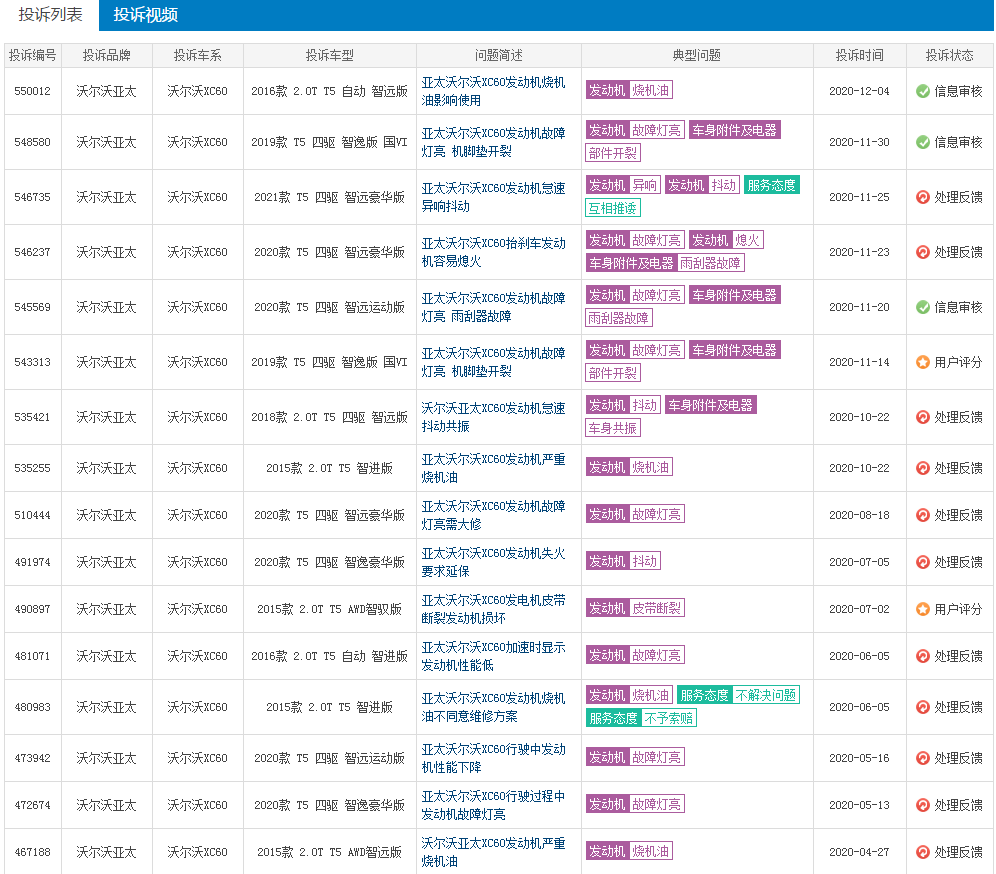Click date 2020-04-27
The width and height of the screenshot is (996, 874).
(x=859, y=852)
